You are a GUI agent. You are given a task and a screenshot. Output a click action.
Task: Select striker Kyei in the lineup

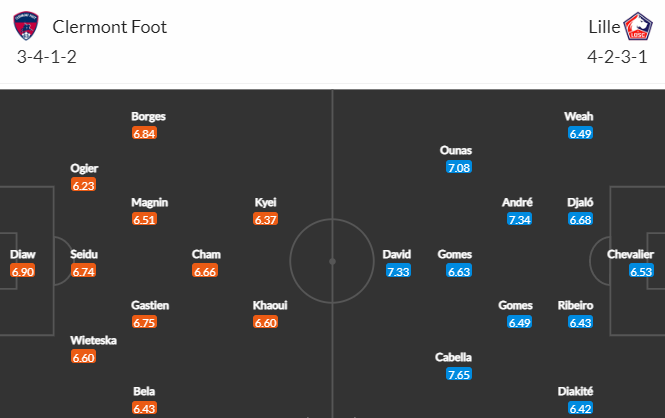pos(265,202)
